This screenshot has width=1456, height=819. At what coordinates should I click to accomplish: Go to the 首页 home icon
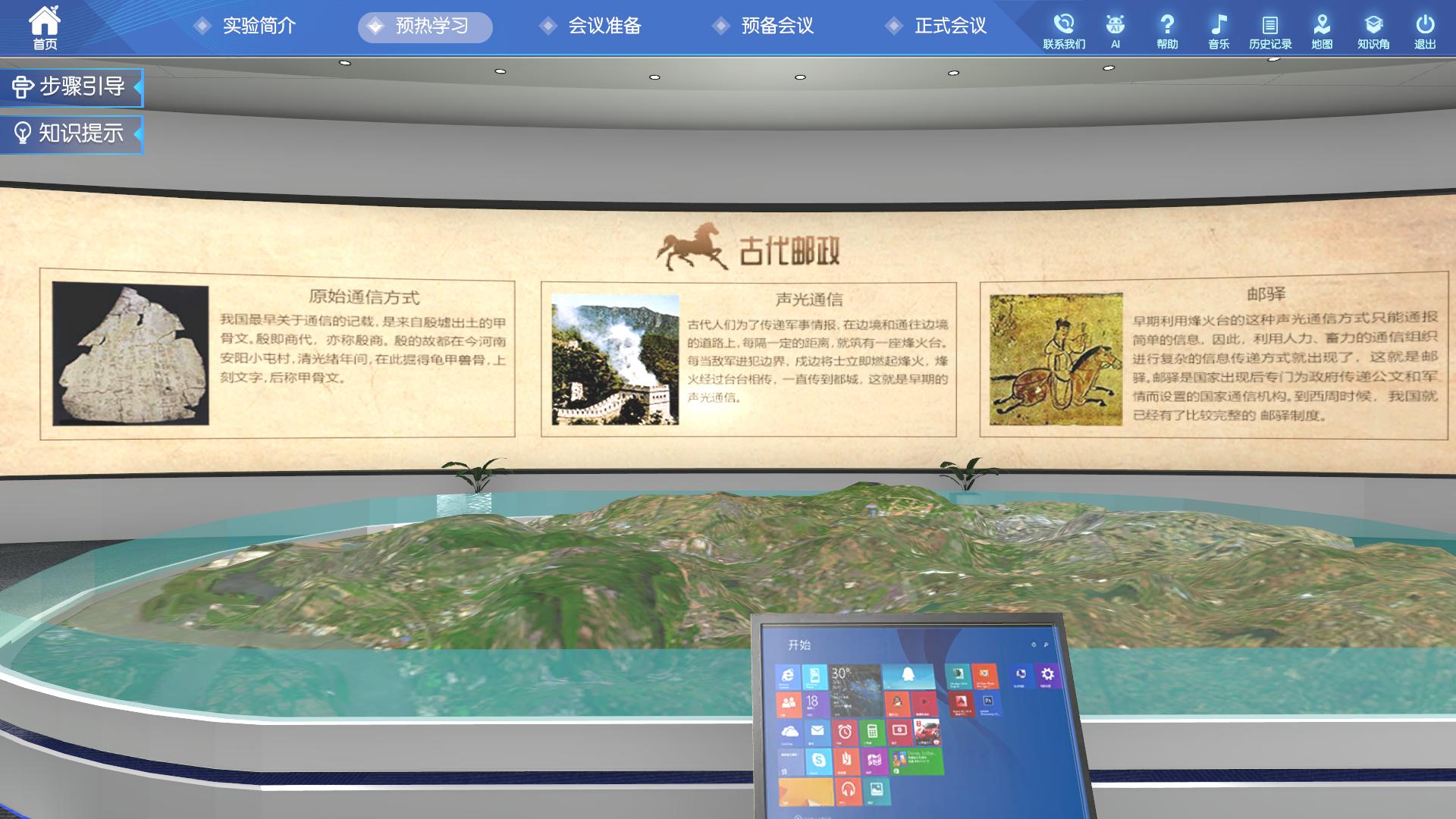pyautogui.click(x=45, y=27)
